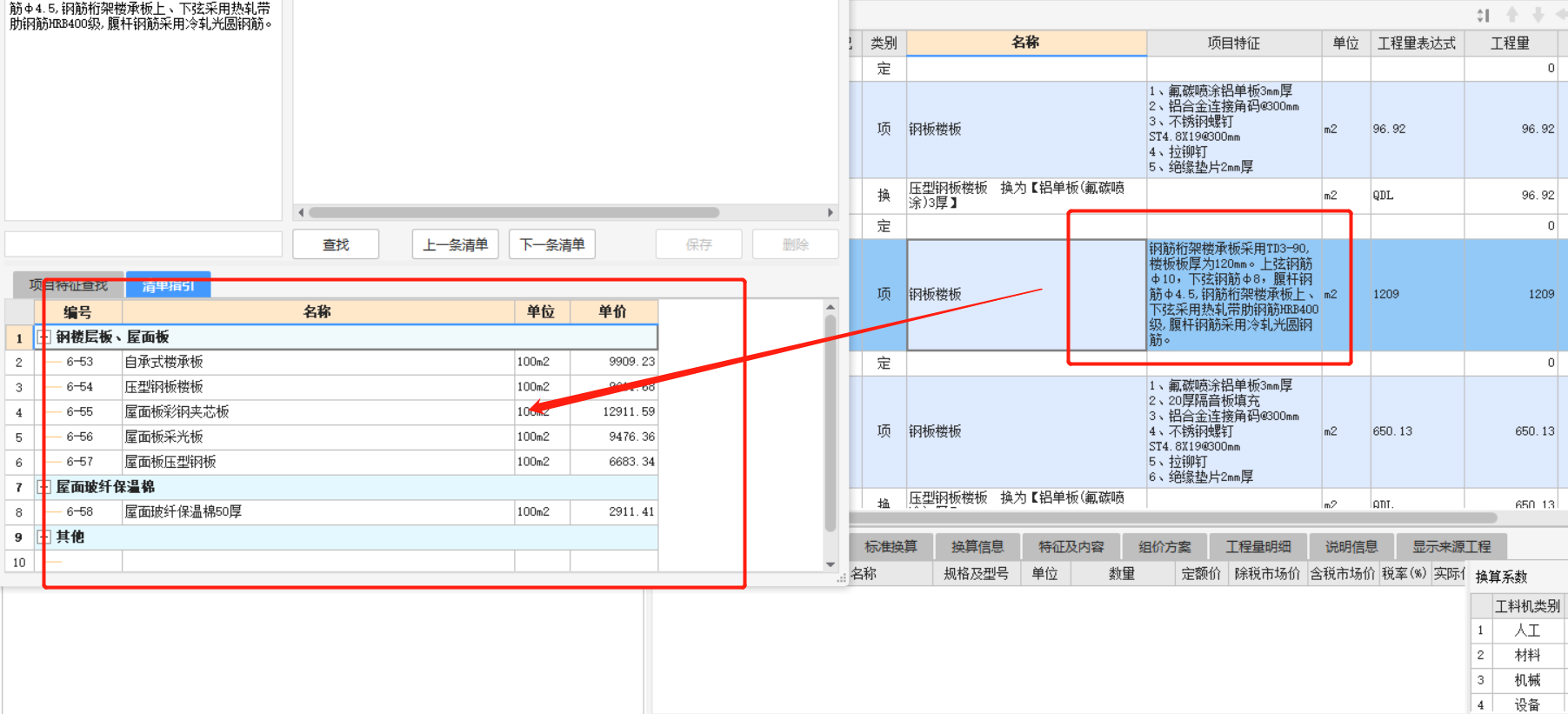Click the 除税市场价 column header
The width and height of the screenshot is (1568, 714).
[1267, 573]
